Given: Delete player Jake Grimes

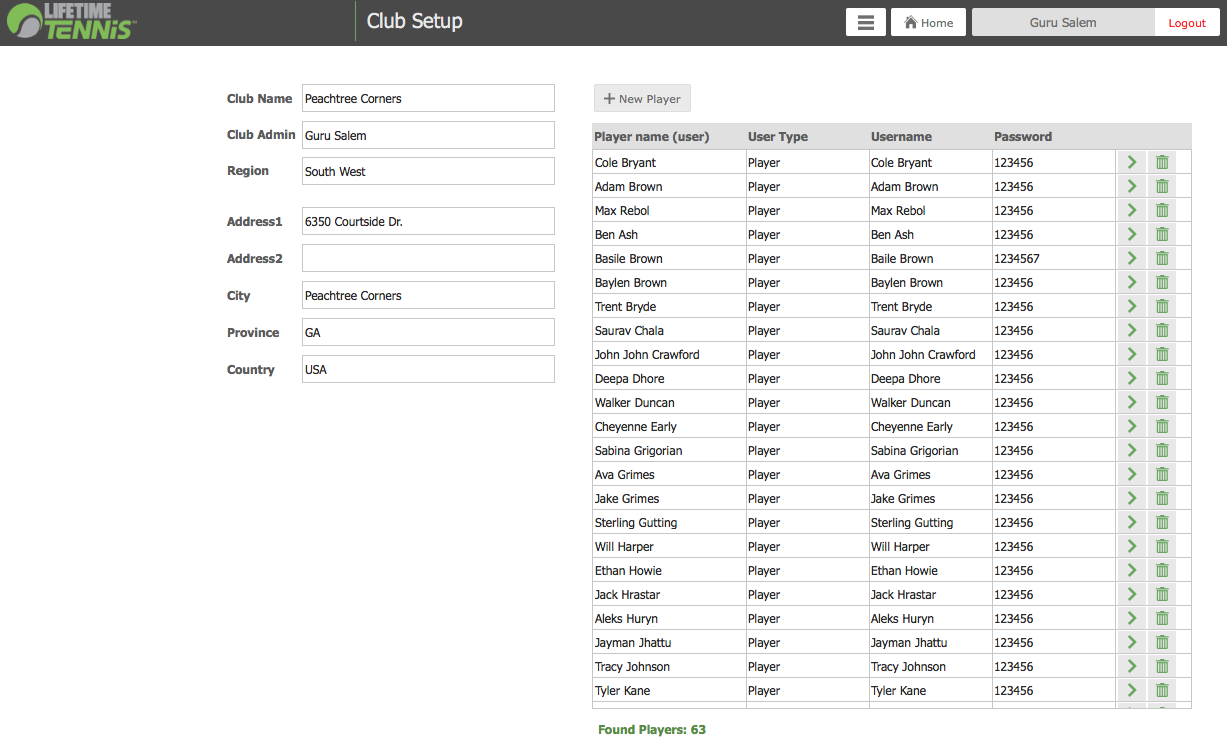Looking at the screenshot, I should [x=1162, y=498].
